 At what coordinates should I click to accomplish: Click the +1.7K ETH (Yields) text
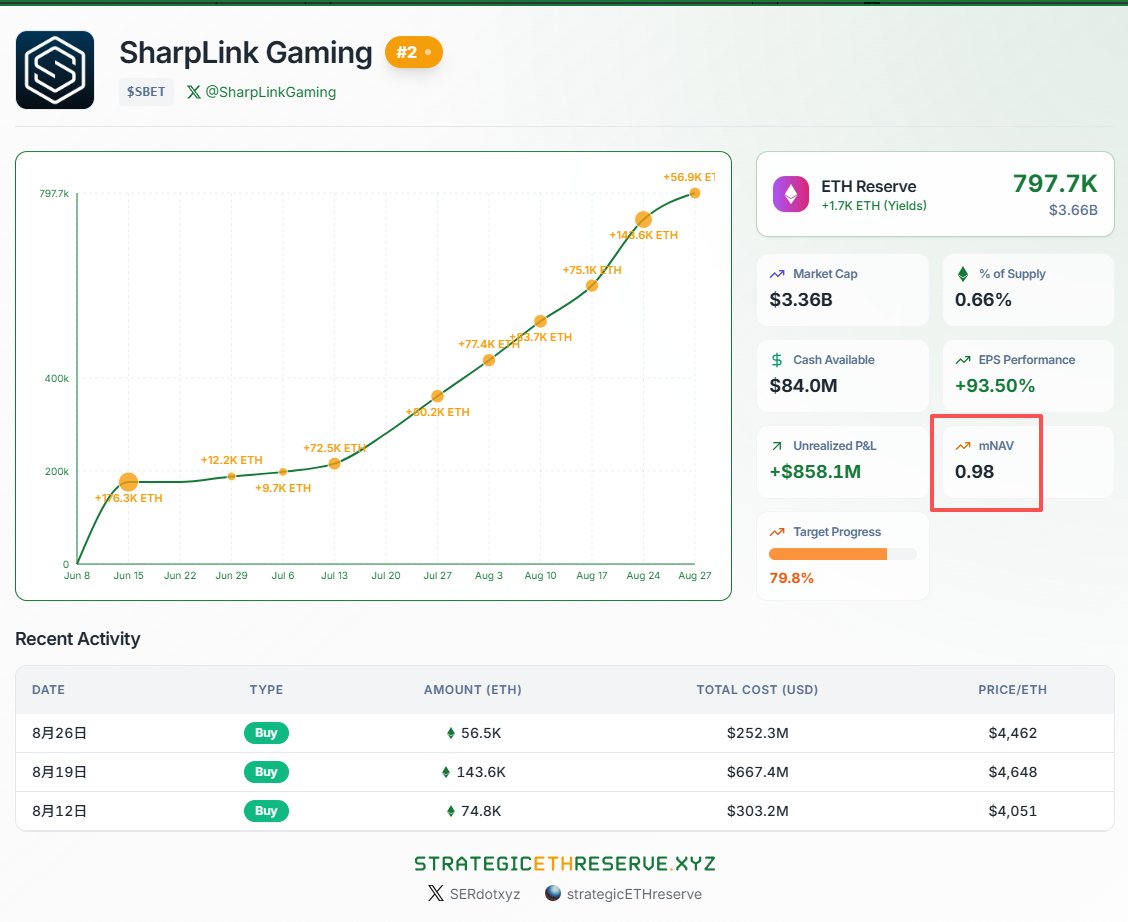click(x=873, y=206)
